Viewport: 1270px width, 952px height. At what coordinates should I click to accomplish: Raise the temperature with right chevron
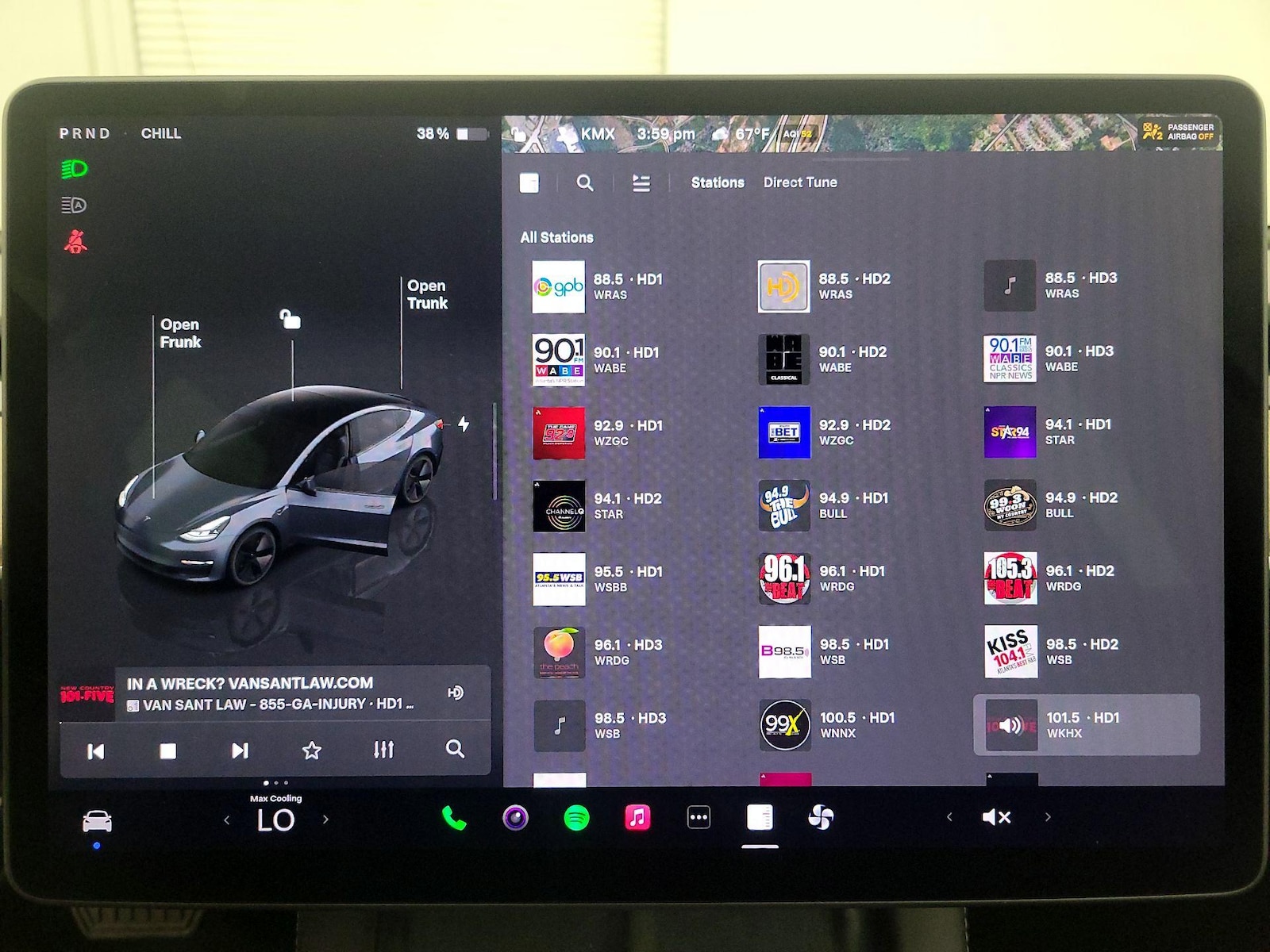point(325,820)
